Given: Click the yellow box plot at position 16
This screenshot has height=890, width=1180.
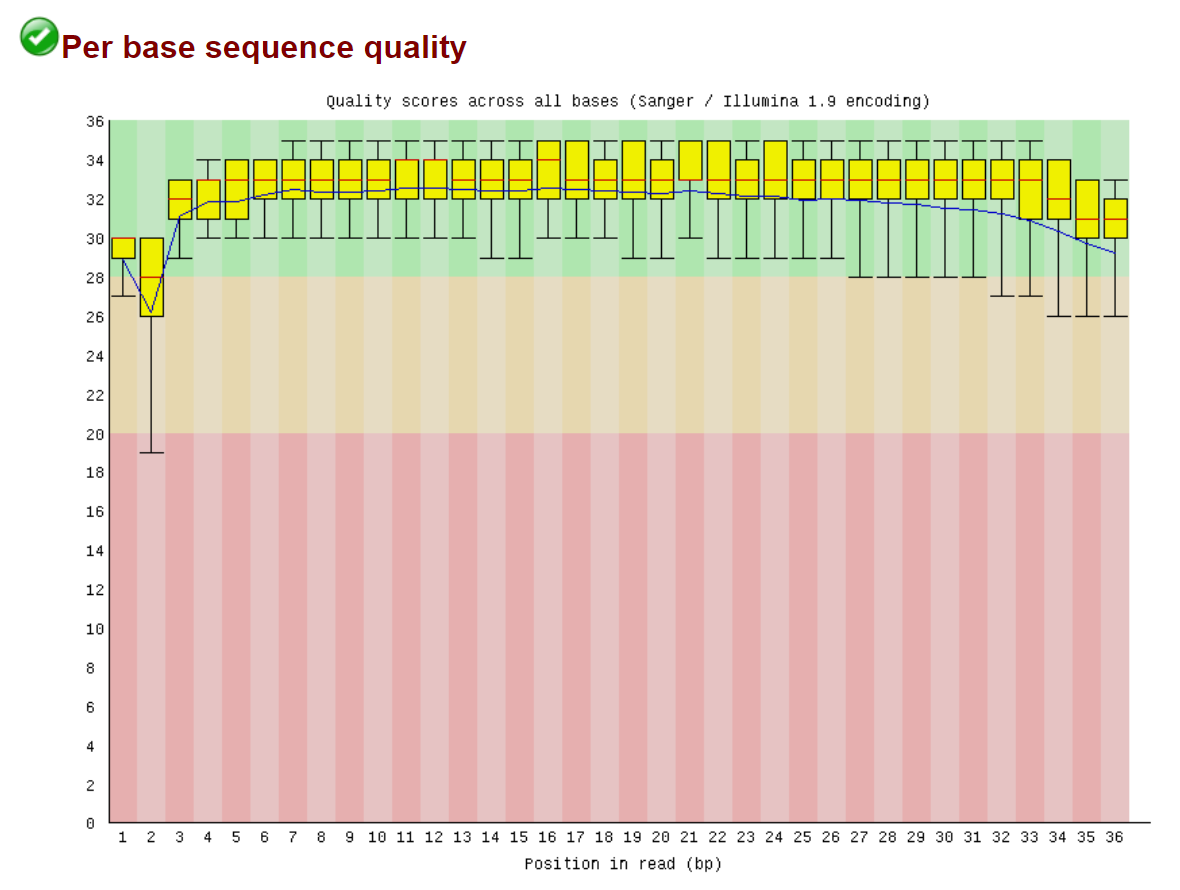Looking at the screenshot, I should click(x=549, y=169).
